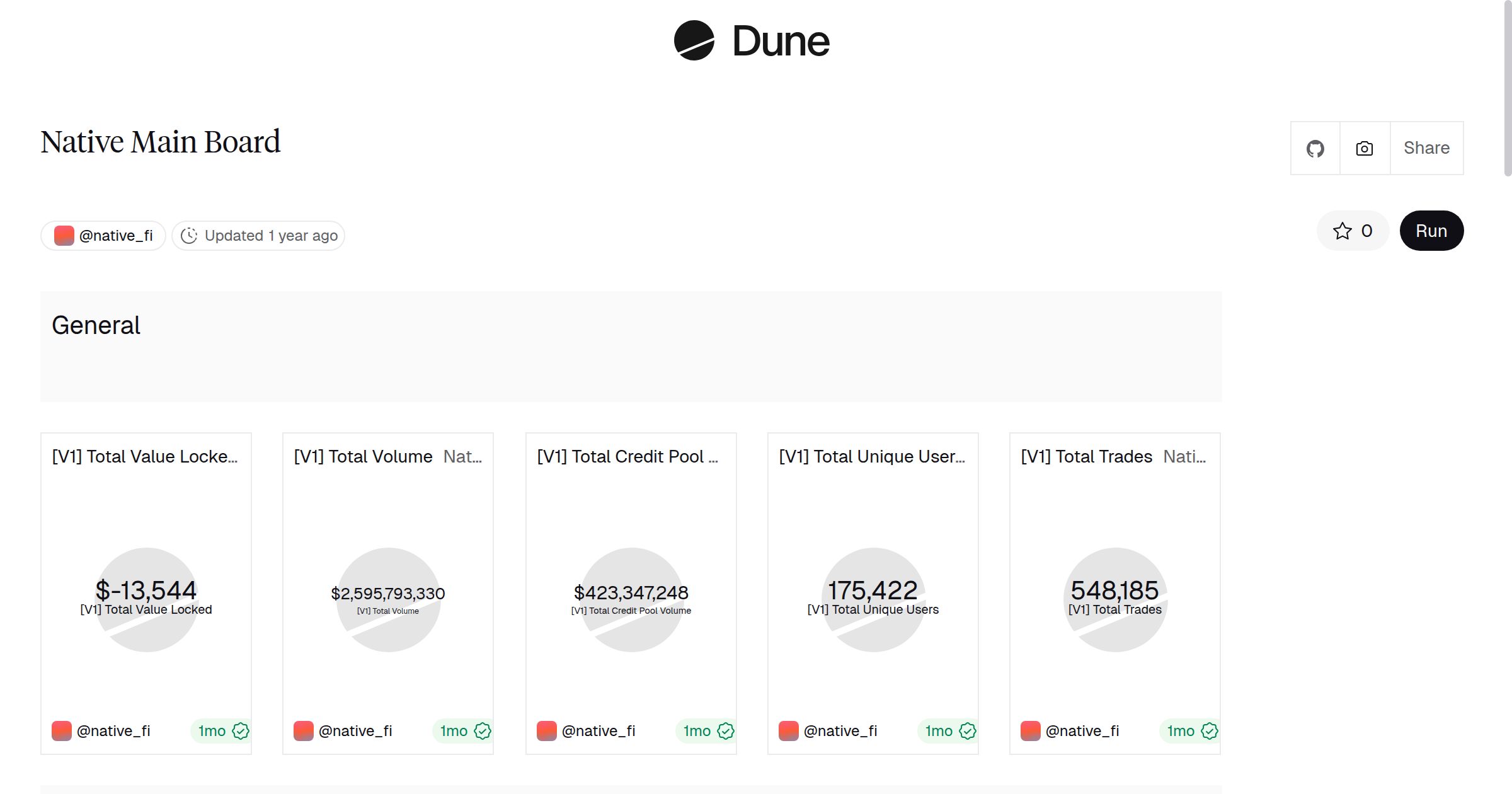Click the camera screenshot icon
The width and height of the screenshot is (1512, 794).
tap(1365, 149)
